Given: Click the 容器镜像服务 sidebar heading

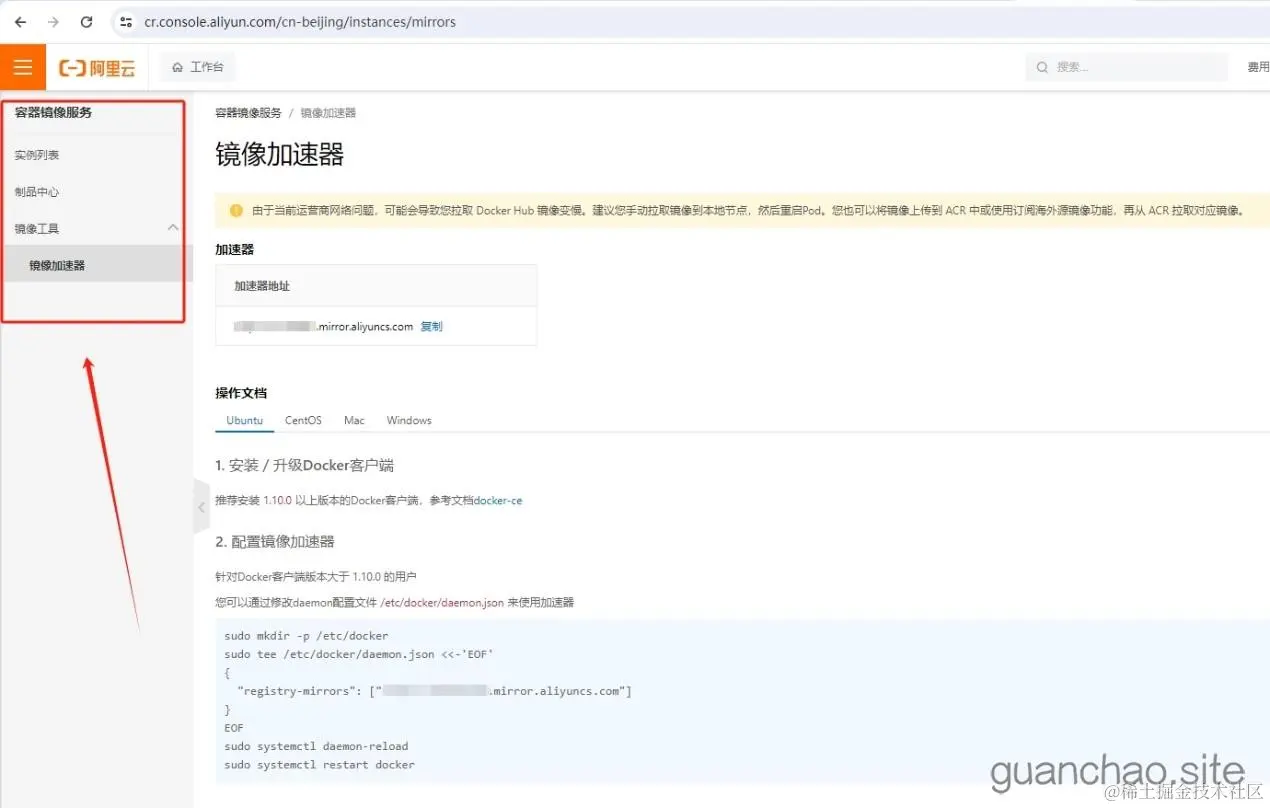Looking at the screenshot, I should pyautogui.click(x=53, y=112).
